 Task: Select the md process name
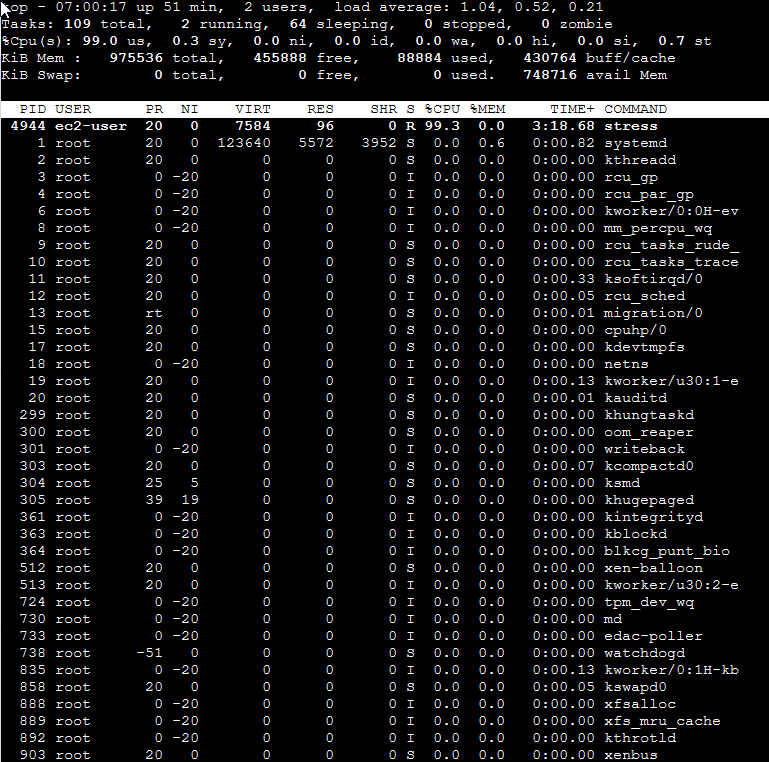click(613, 619)
